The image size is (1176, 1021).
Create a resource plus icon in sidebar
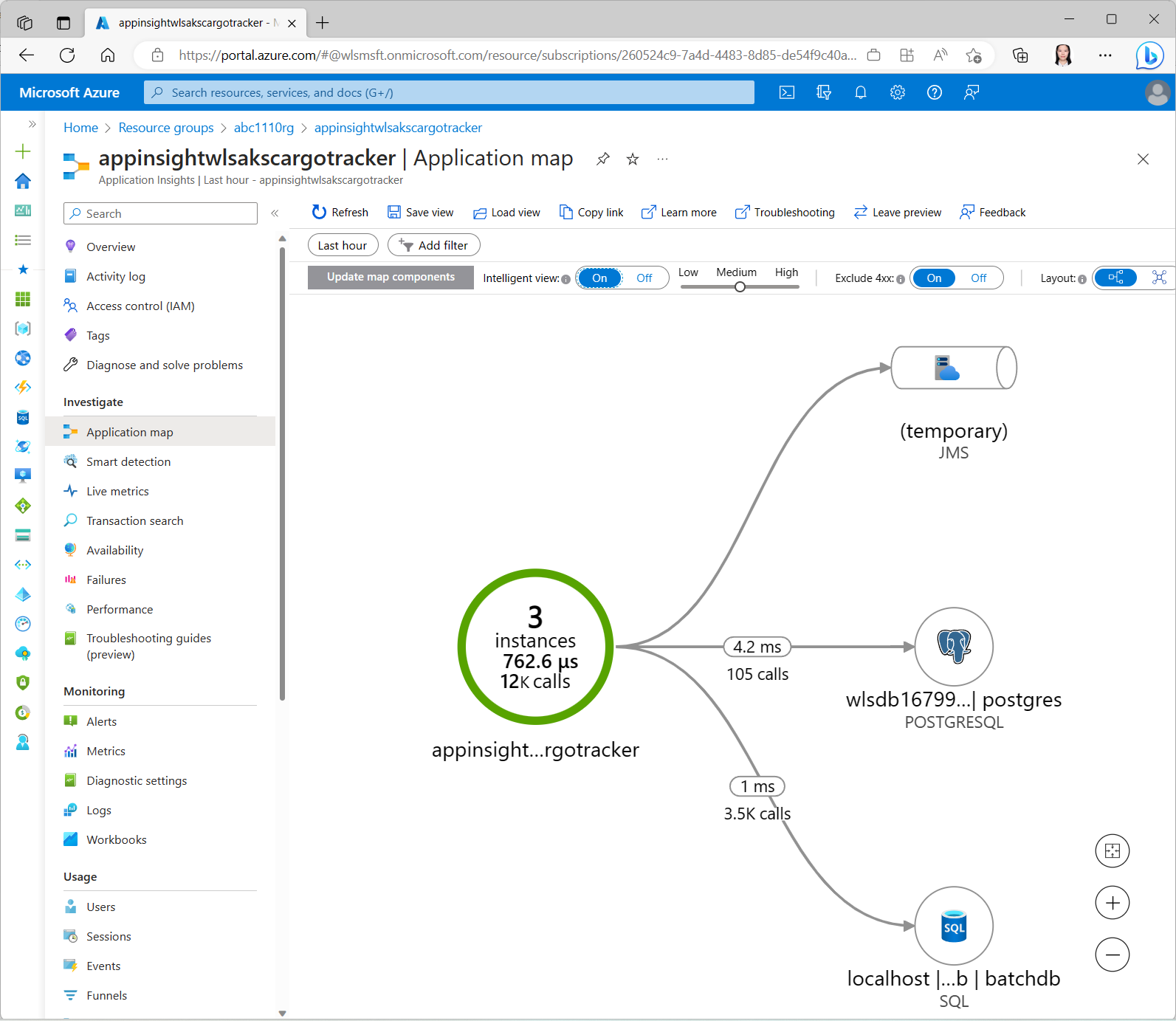[23, 151]
